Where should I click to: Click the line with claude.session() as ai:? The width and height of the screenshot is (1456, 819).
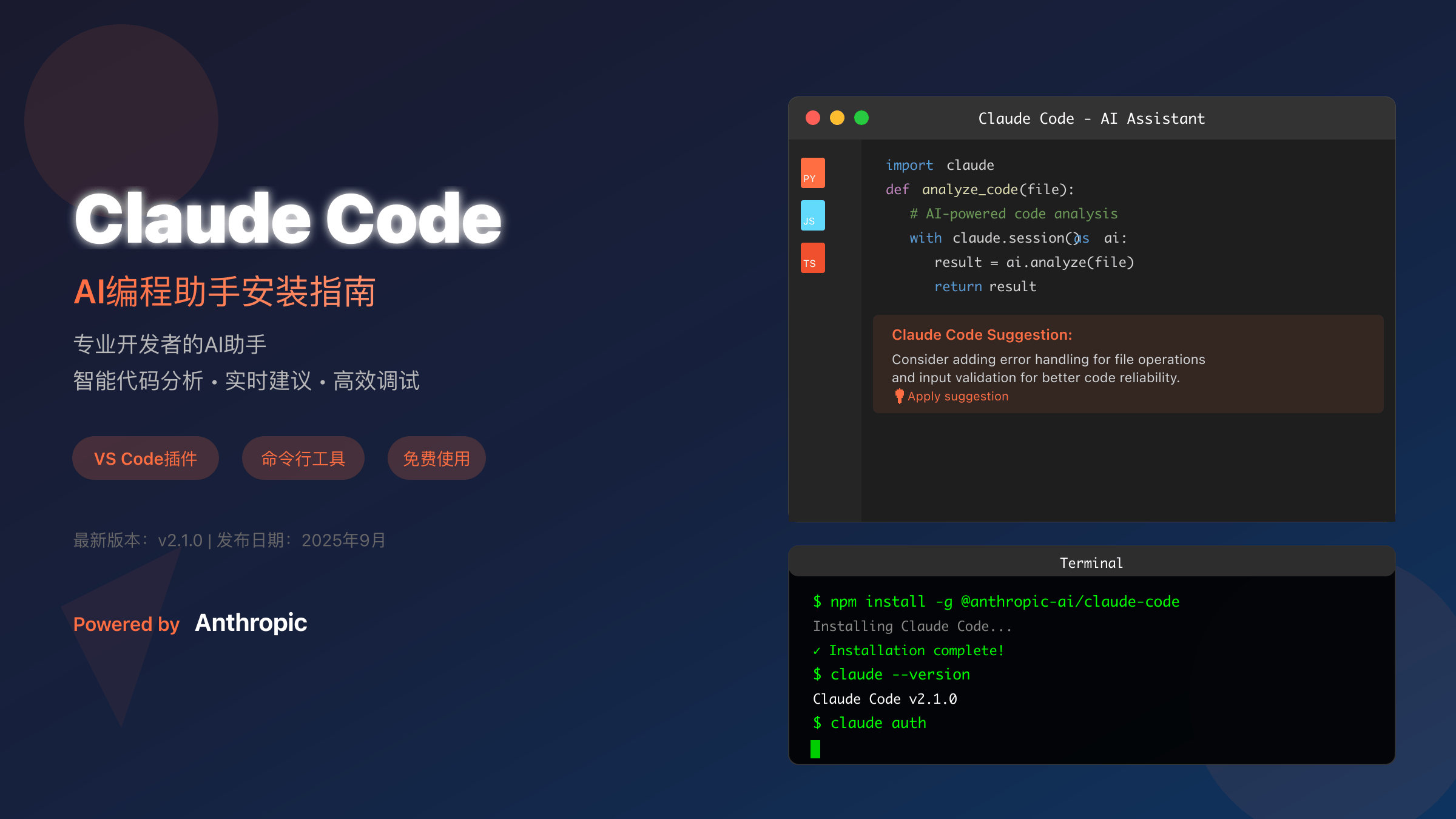(x=1019, y=238)
